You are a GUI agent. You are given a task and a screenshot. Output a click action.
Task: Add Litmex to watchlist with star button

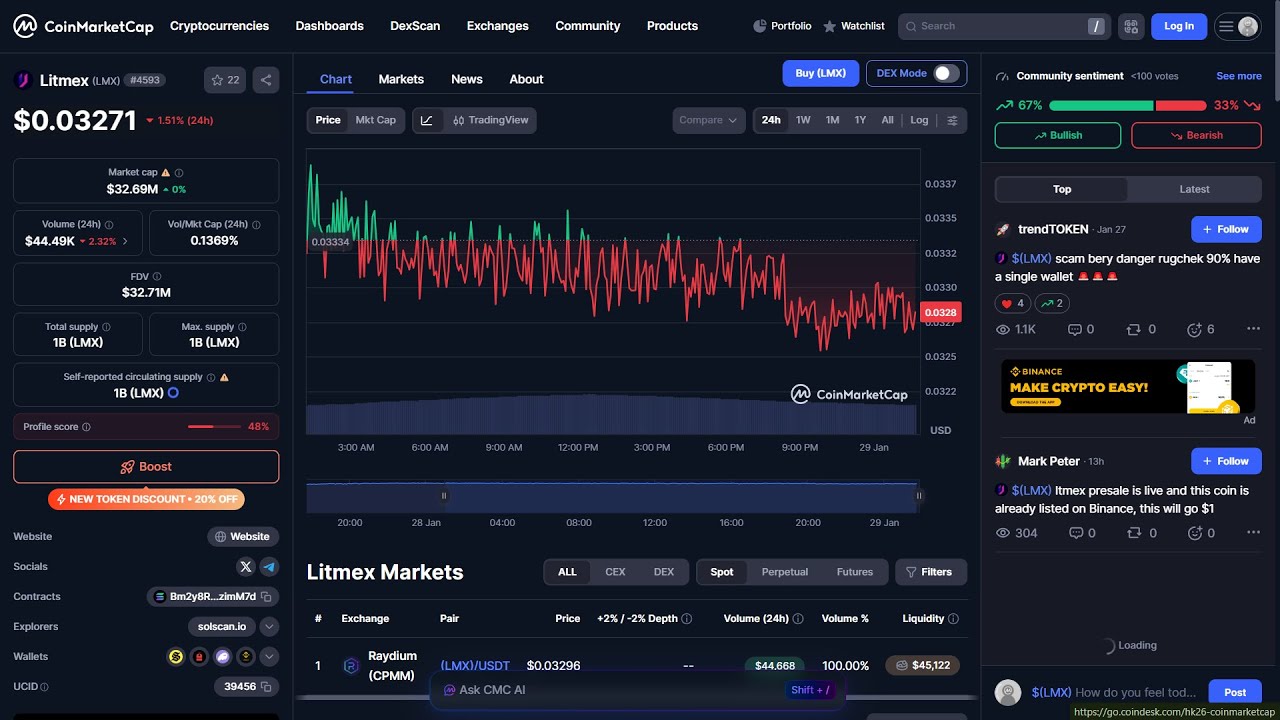pyautogui.click(x=225, y=80)
